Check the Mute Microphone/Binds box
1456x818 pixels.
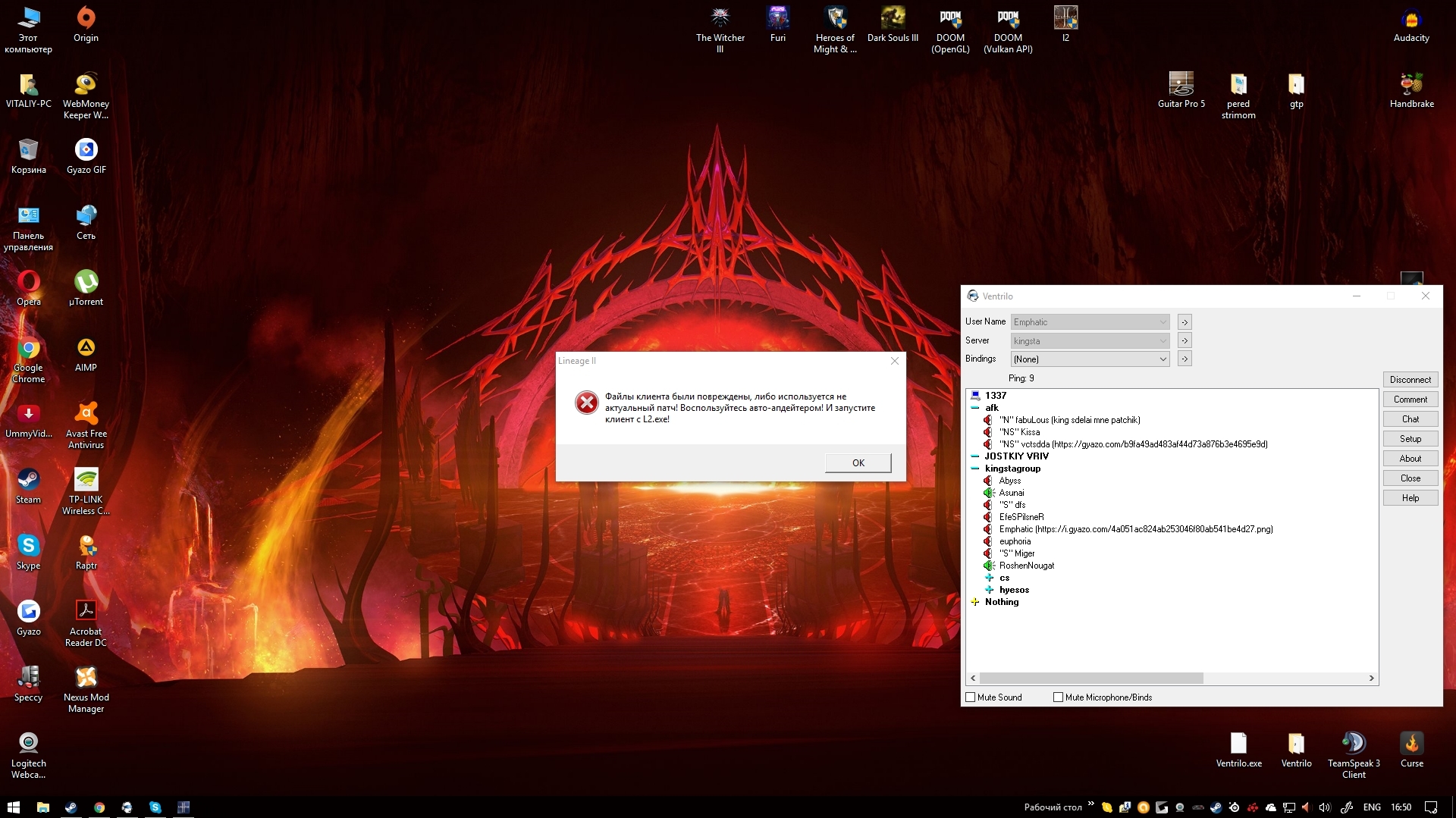1058,697
